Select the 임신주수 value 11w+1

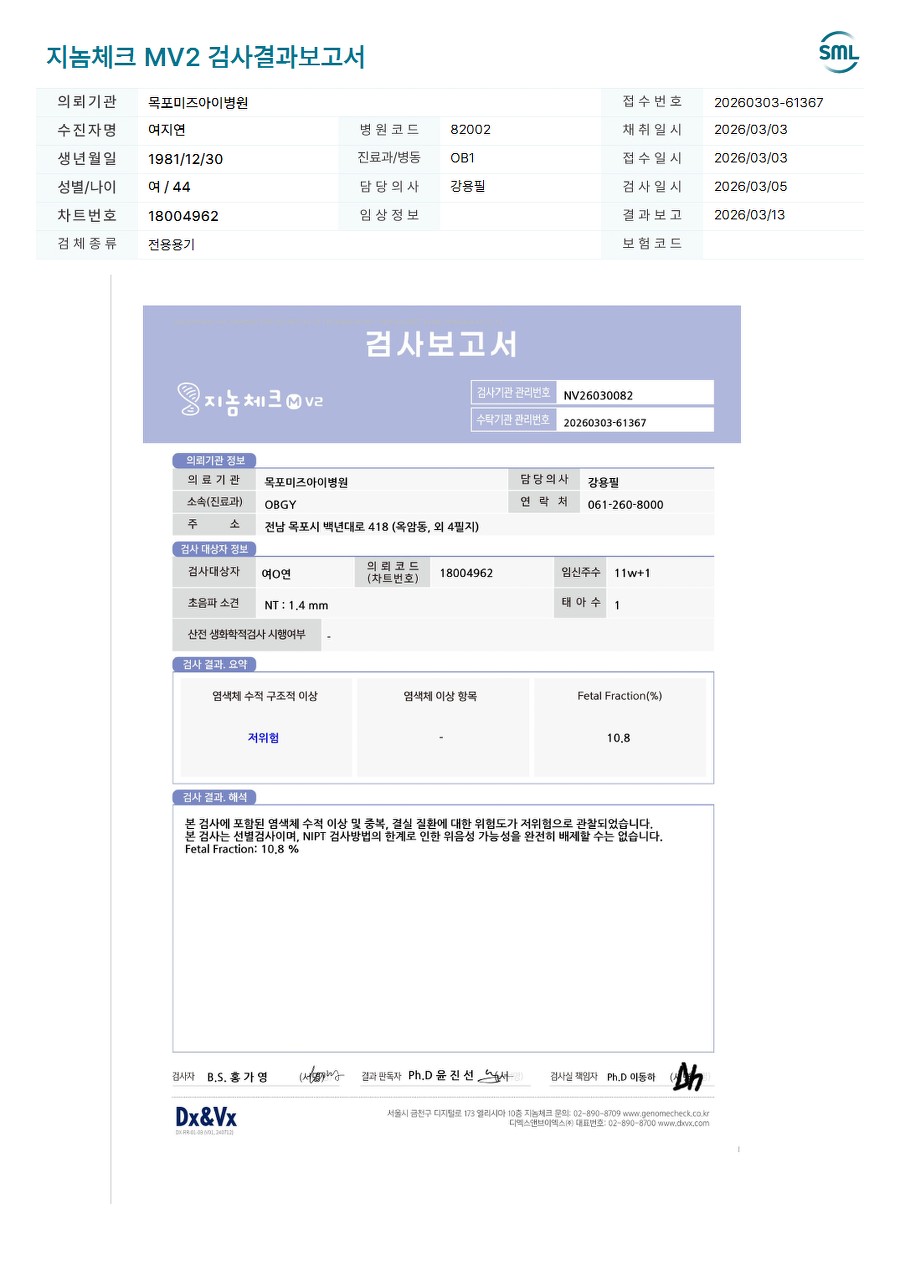click(632, 573)
